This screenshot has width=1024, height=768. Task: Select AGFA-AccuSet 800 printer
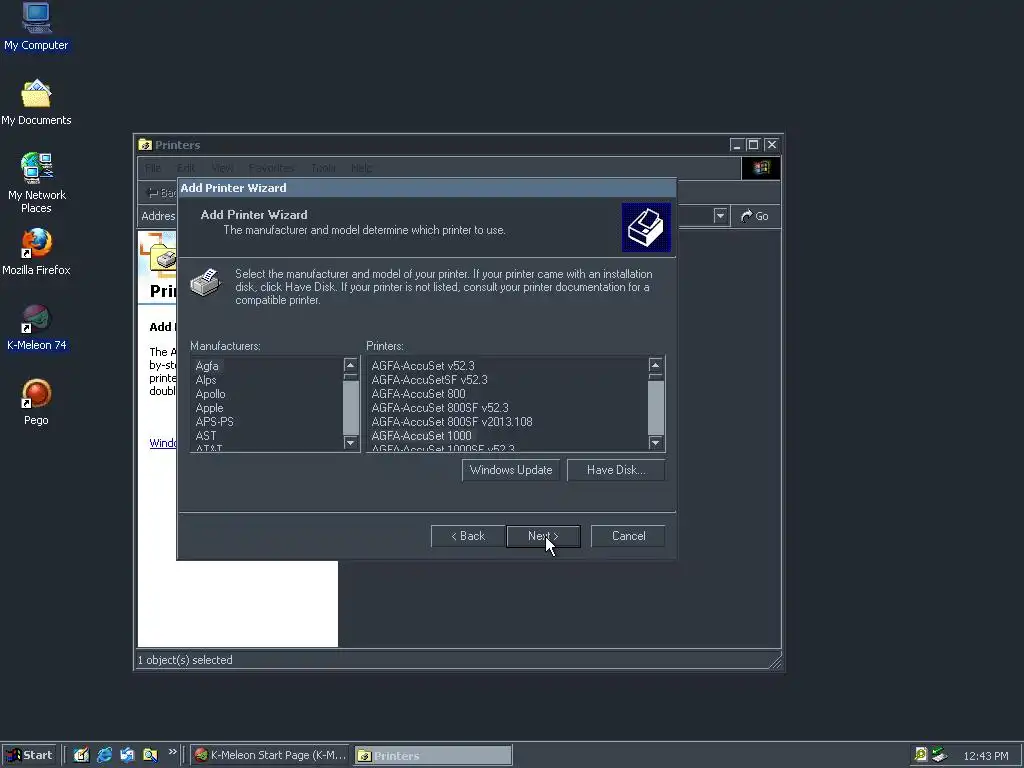point(419,394)
